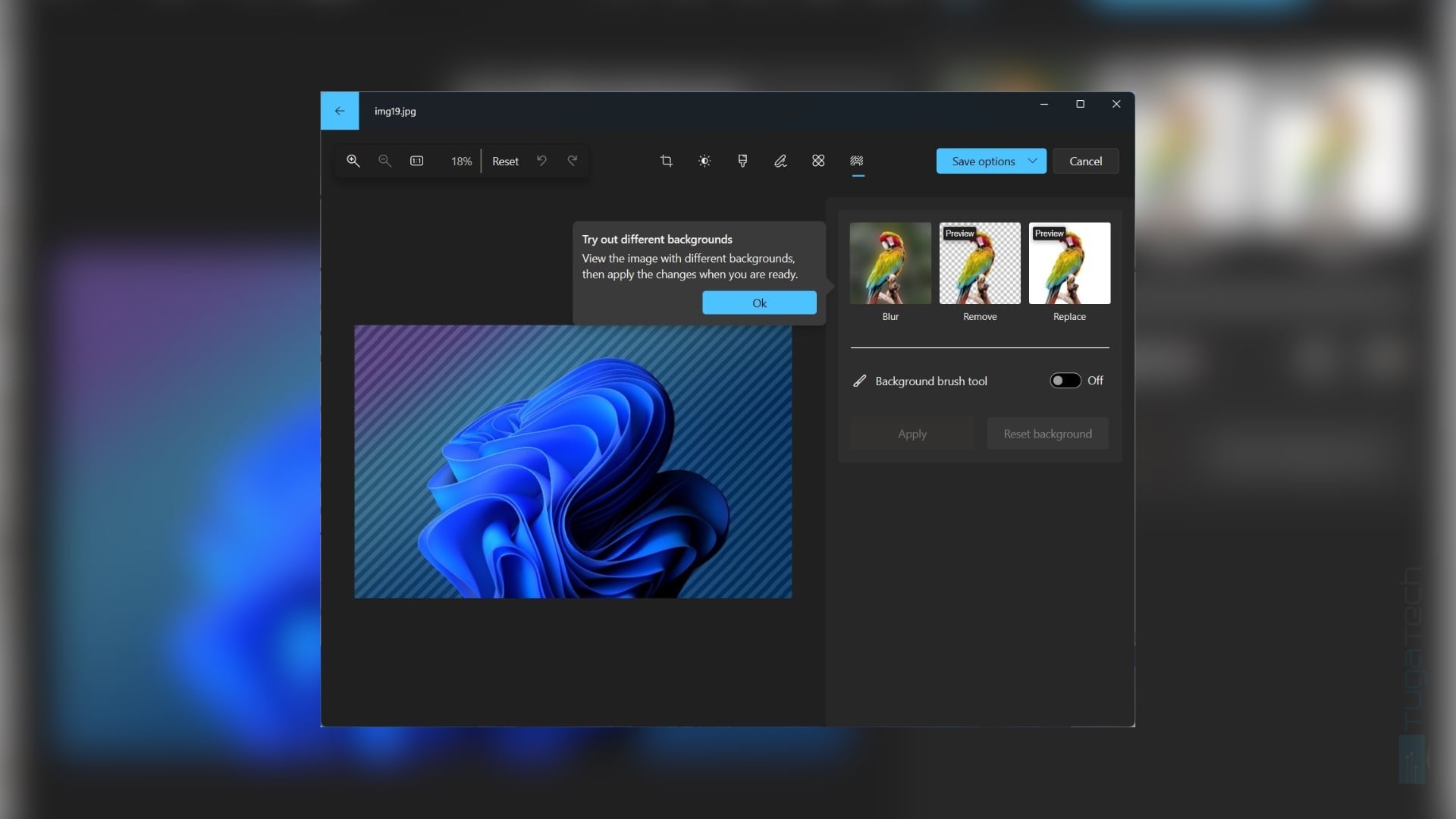This screenshot has height=819, width=1456.
Task: Expand the Save options dropdown arrow
Action: pos(1032,161)
